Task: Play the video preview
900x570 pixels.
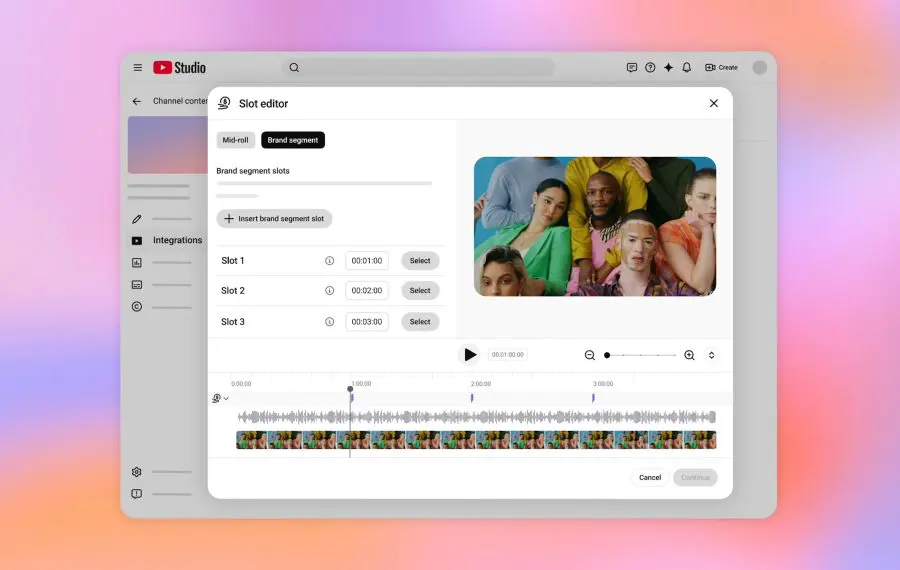Action: [x=470, y=355]
